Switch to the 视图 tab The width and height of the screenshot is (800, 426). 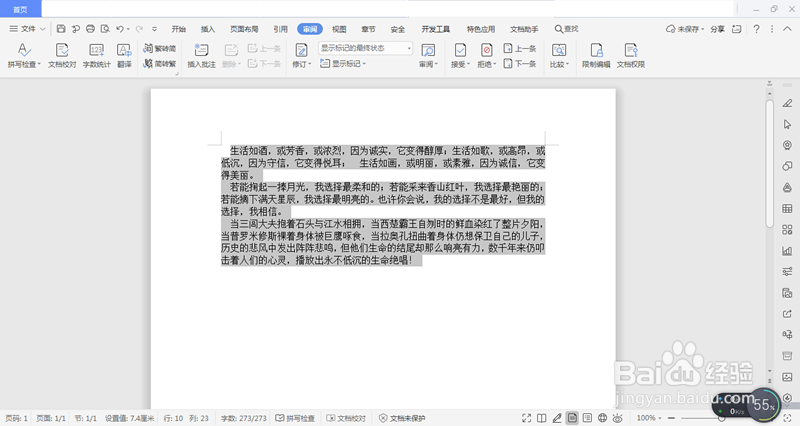click(339, 29)
